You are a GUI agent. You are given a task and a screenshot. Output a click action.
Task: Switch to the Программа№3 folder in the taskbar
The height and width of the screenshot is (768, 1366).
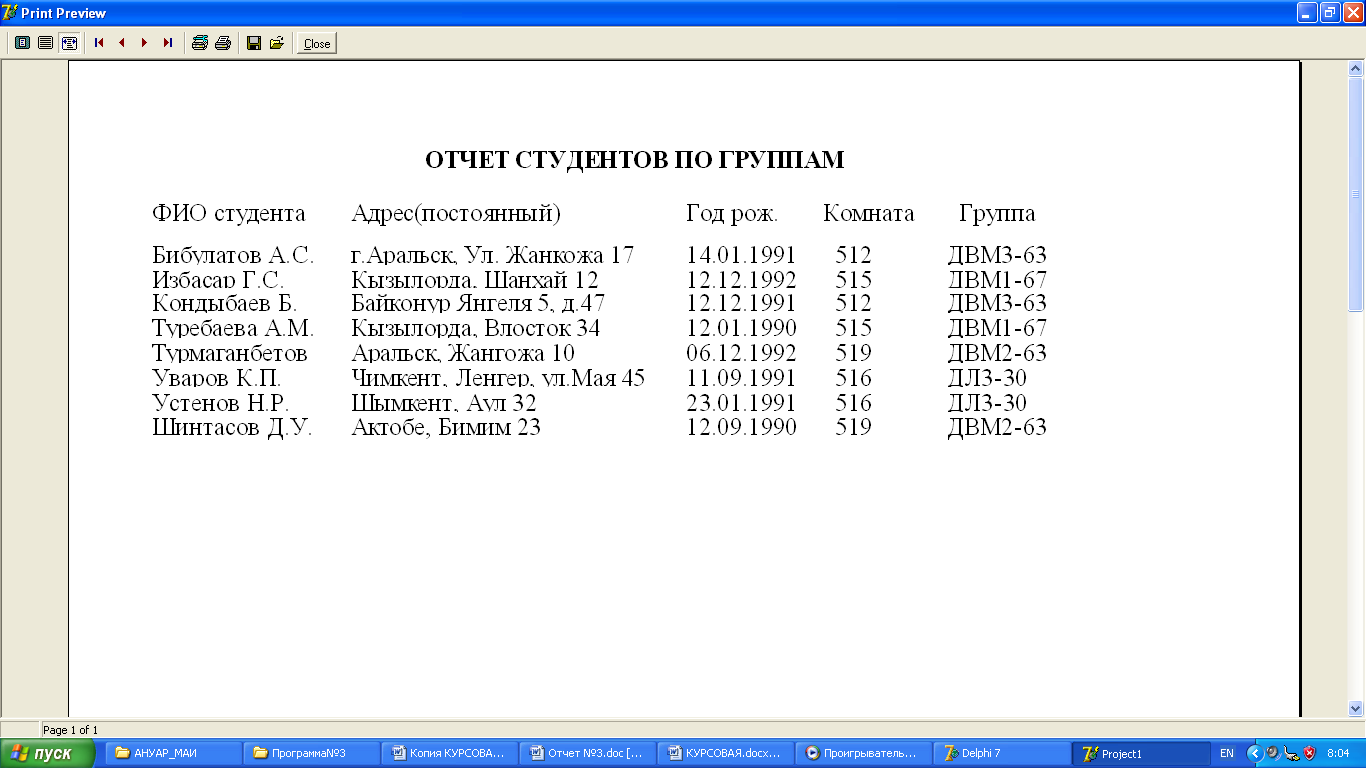point(311,754)
